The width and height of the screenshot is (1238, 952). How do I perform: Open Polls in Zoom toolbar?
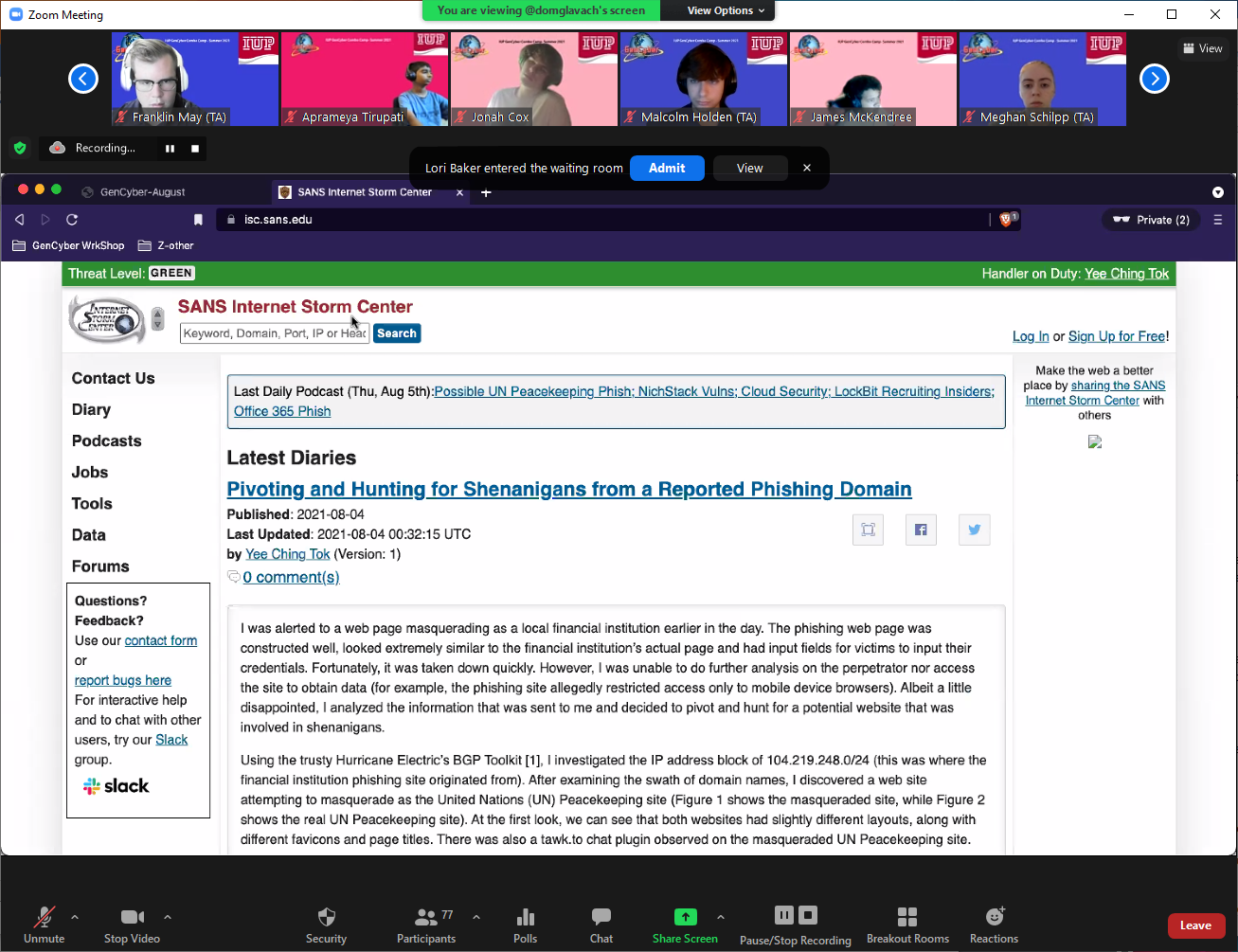[x=526, y=925]
